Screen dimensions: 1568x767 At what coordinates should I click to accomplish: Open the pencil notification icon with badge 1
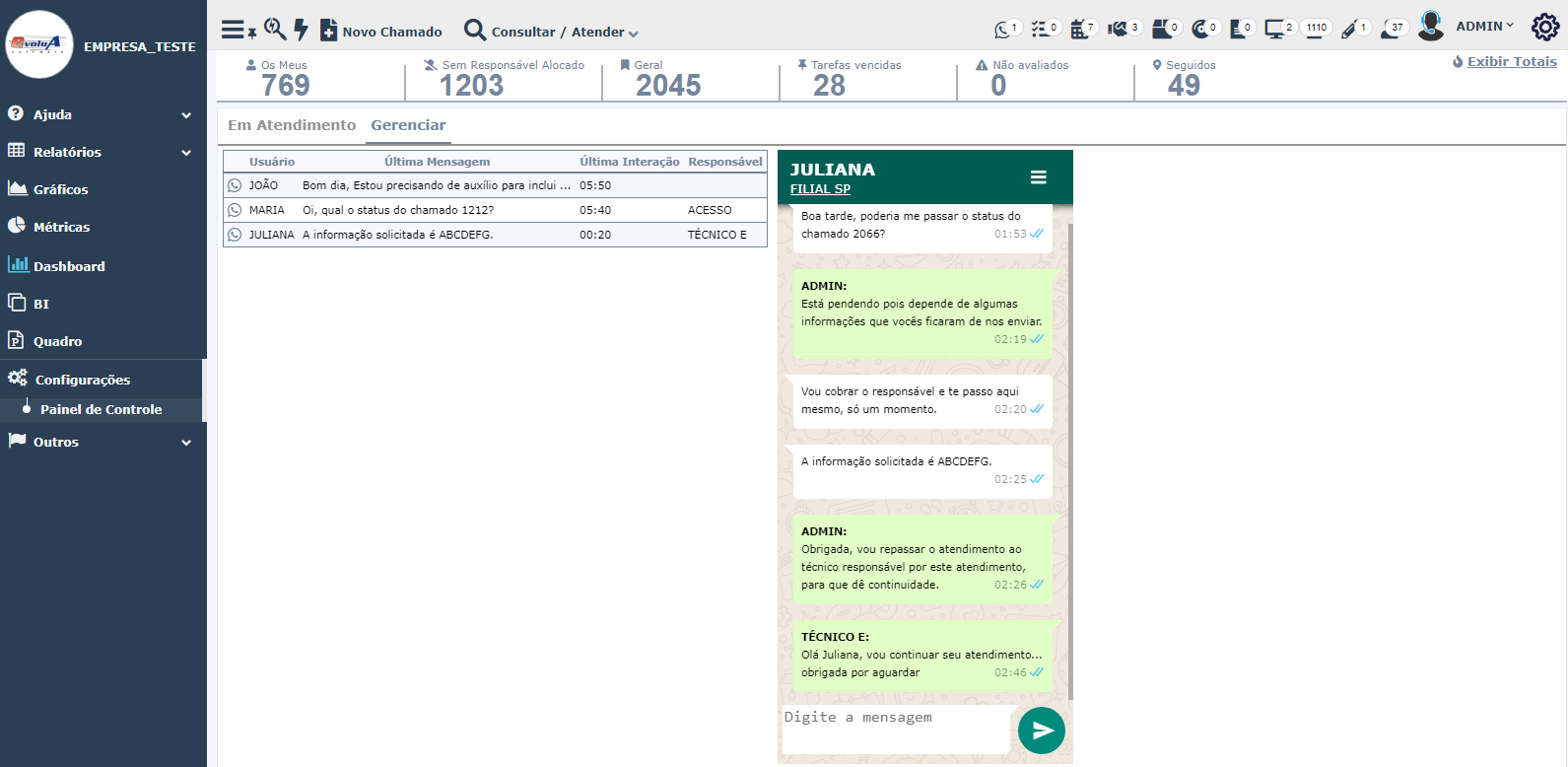pos(1355,29)
